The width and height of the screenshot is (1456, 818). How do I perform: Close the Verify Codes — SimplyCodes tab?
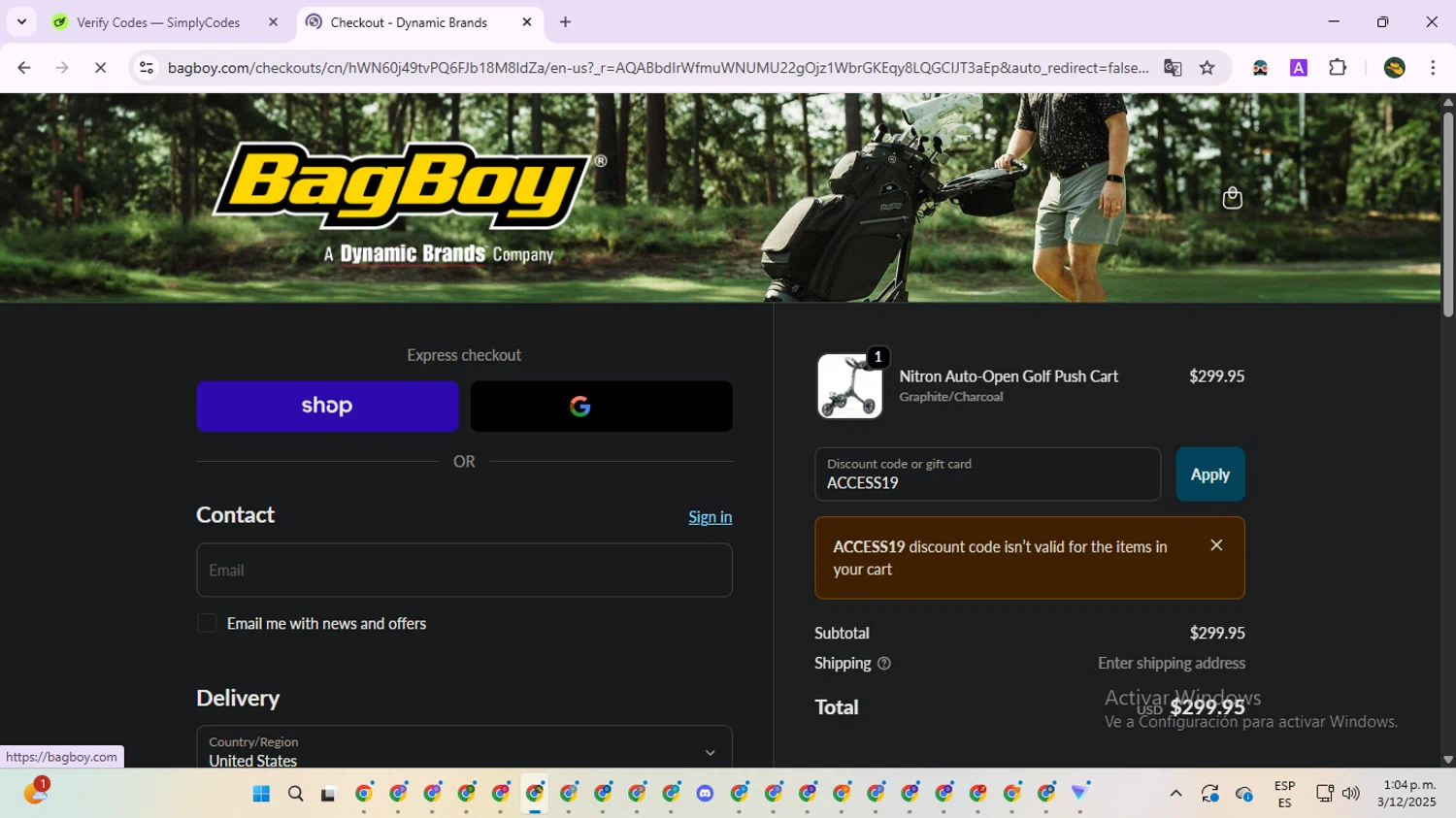coord(273,22)
